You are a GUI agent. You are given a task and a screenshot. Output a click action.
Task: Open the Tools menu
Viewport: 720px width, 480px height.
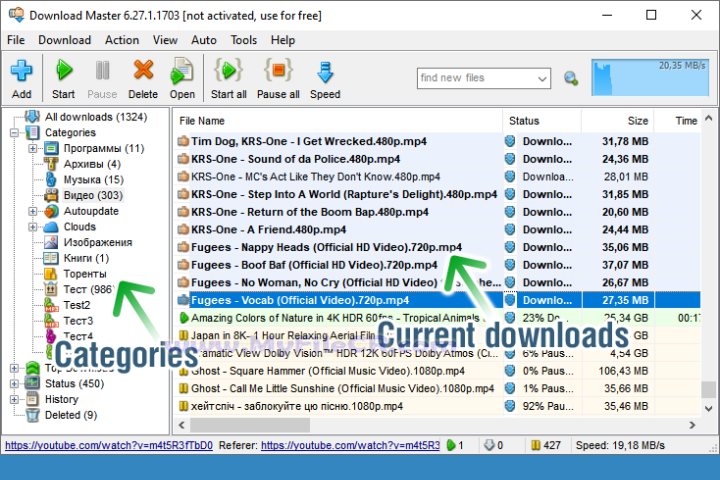(243, 40)
